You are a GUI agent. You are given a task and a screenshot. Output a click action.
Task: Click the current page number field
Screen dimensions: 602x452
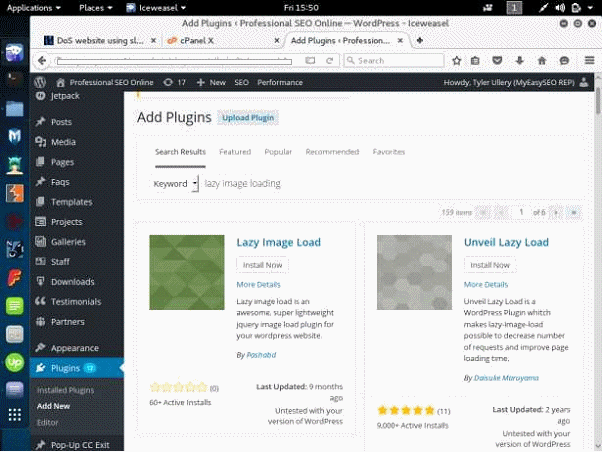(x=521, y=212)
